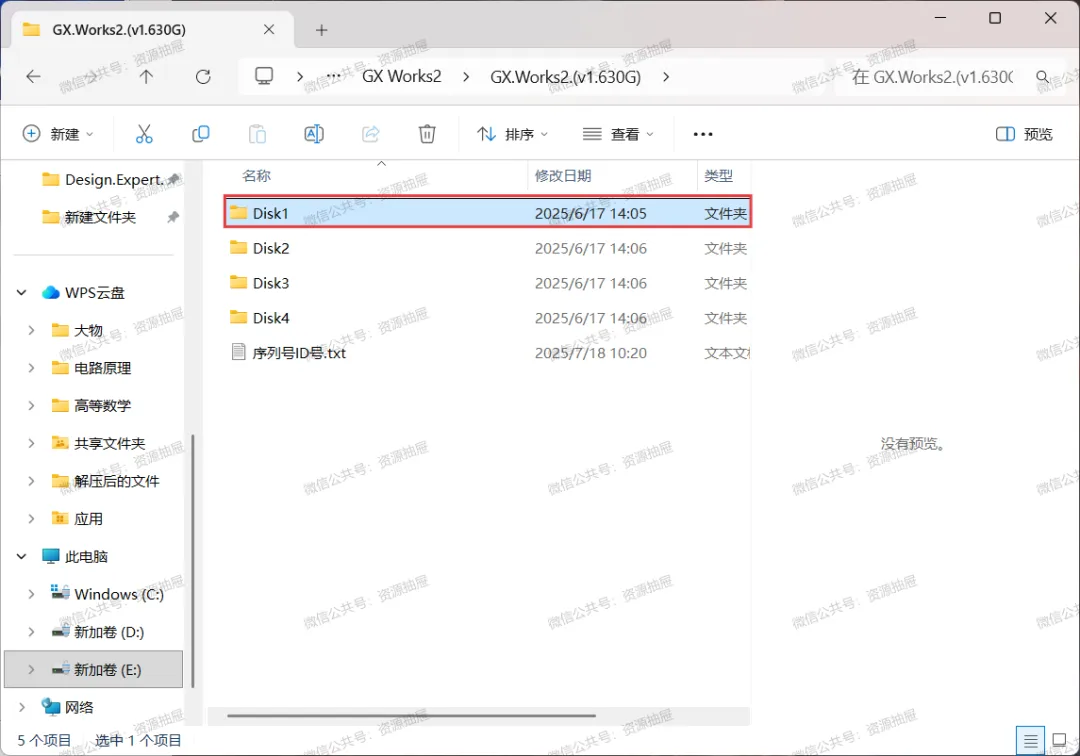Sort by 名称 column header
The image size is (1080, 756).
(x=256, y=176)
